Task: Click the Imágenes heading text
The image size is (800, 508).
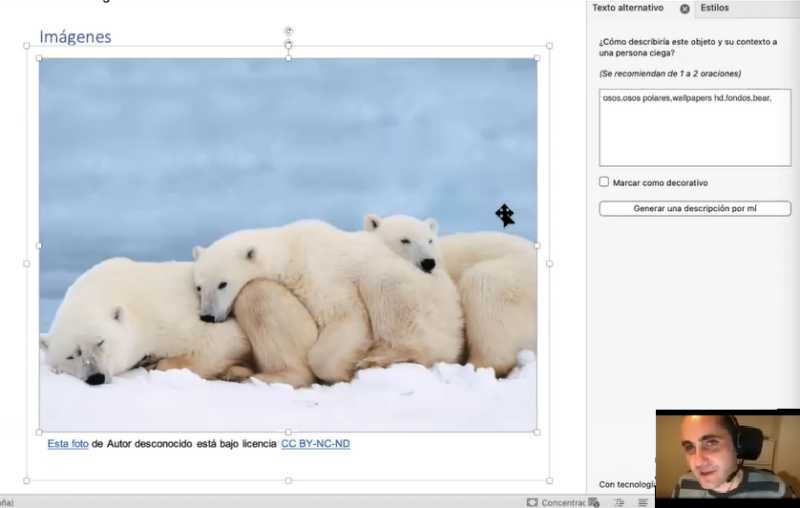Action: 75,37
